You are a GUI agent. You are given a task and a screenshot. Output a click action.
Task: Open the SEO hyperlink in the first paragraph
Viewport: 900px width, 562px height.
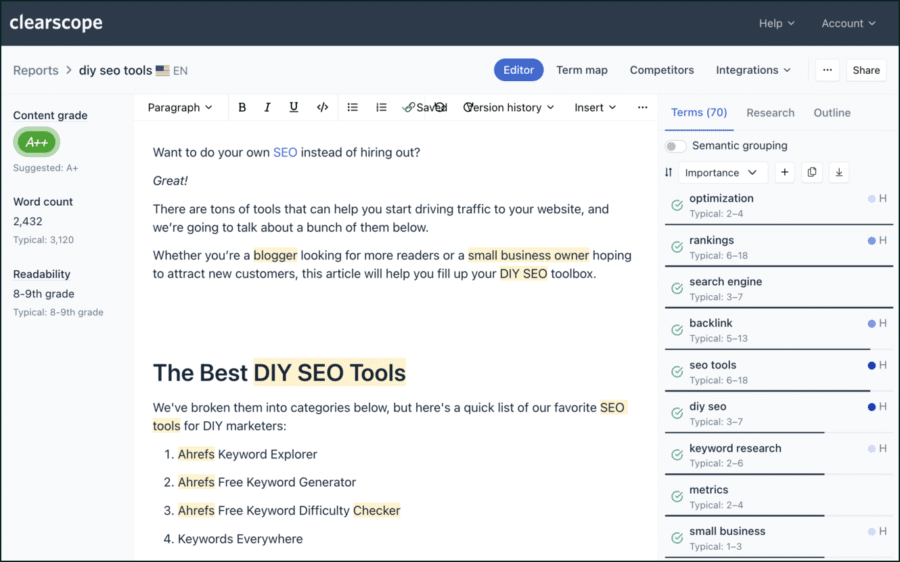click(285, 153)
